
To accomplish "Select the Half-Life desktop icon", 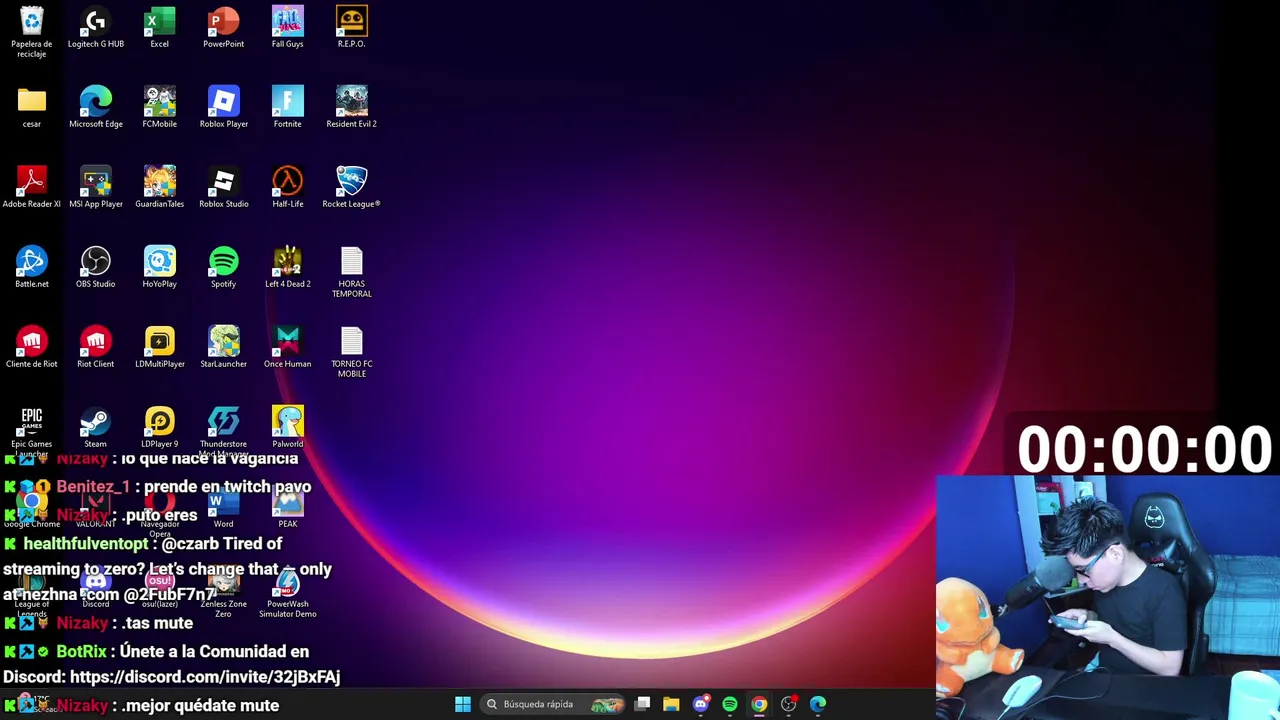I will point(288,188).
